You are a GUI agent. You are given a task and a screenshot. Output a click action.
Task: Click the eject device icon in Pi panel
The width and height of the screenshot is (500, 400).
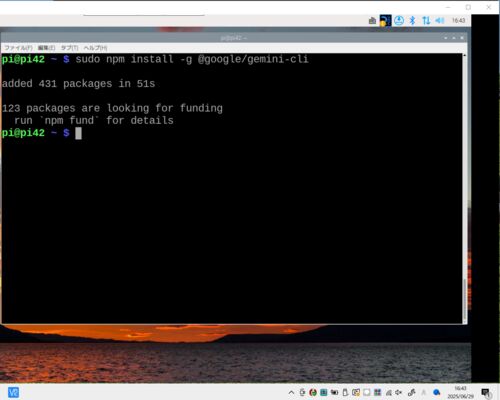pos(372,21)
